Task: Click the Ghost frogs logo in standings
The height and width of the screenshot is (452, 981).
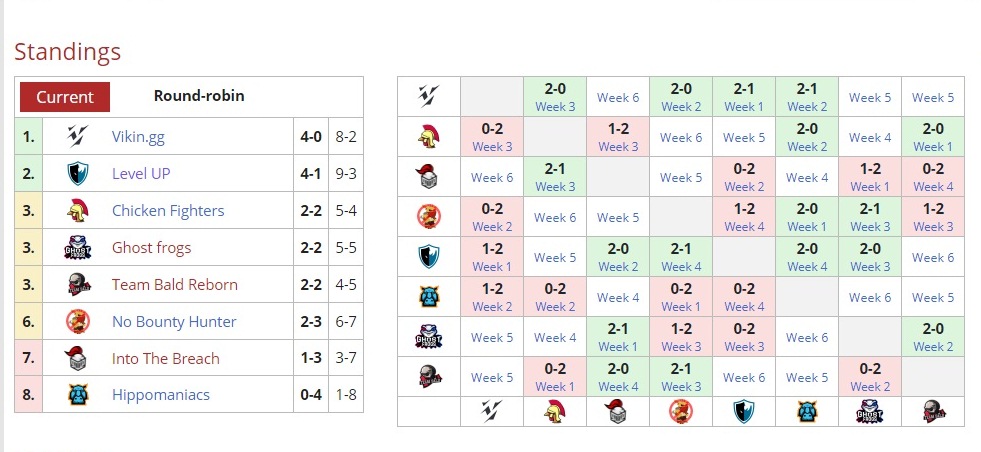Action: 78,248
